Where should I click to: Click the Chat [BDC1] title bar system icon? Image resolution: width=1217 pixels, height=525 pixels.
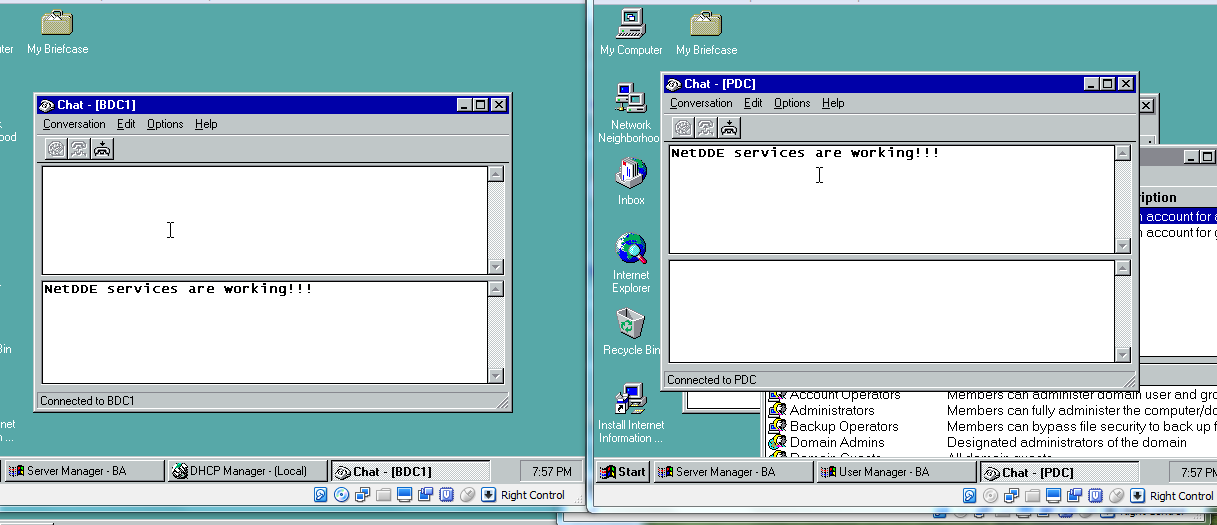[x=46, y=105]
